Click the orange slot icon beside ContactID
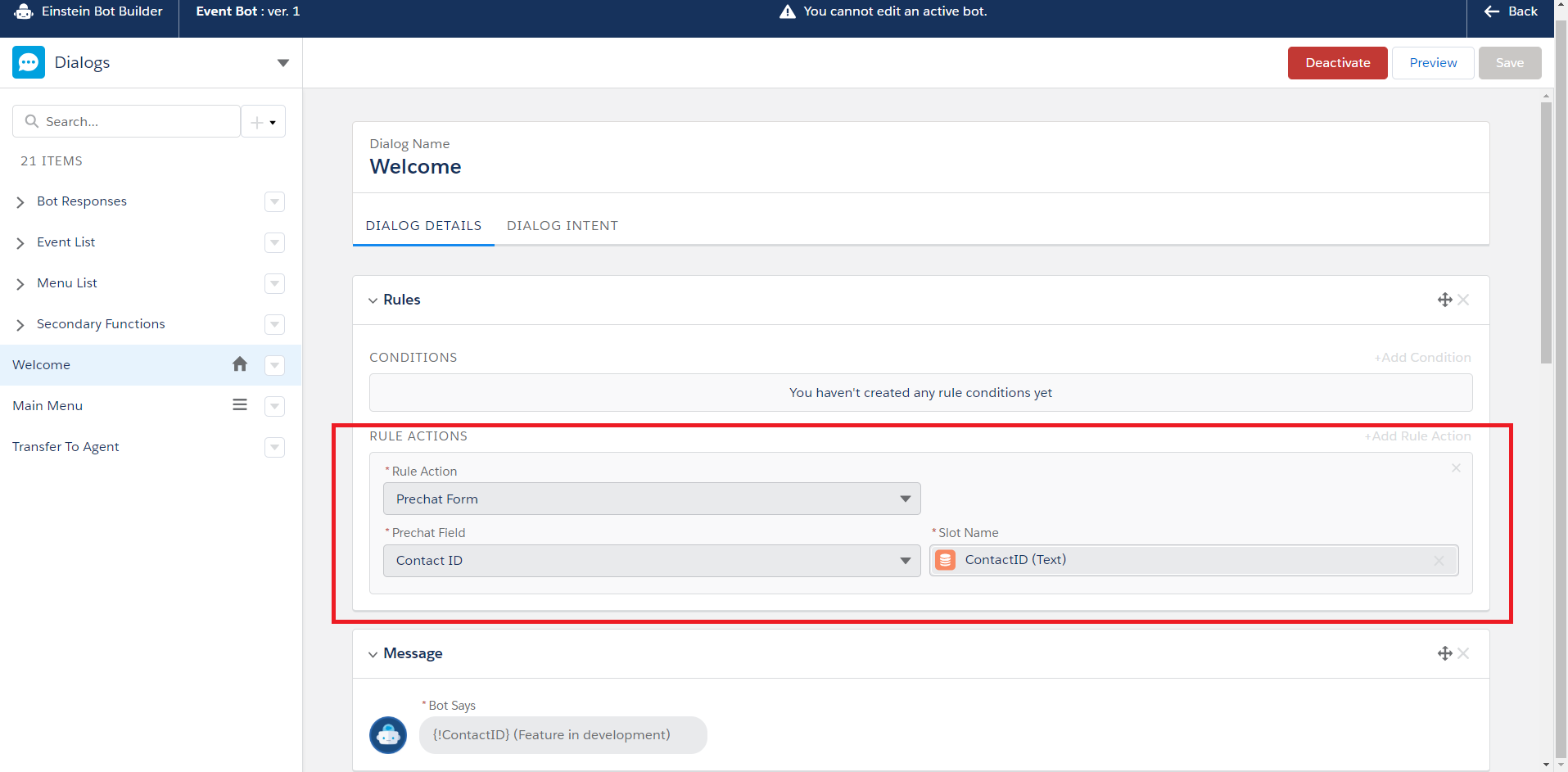Screen dimensions: 1568x772 (946, 560)
